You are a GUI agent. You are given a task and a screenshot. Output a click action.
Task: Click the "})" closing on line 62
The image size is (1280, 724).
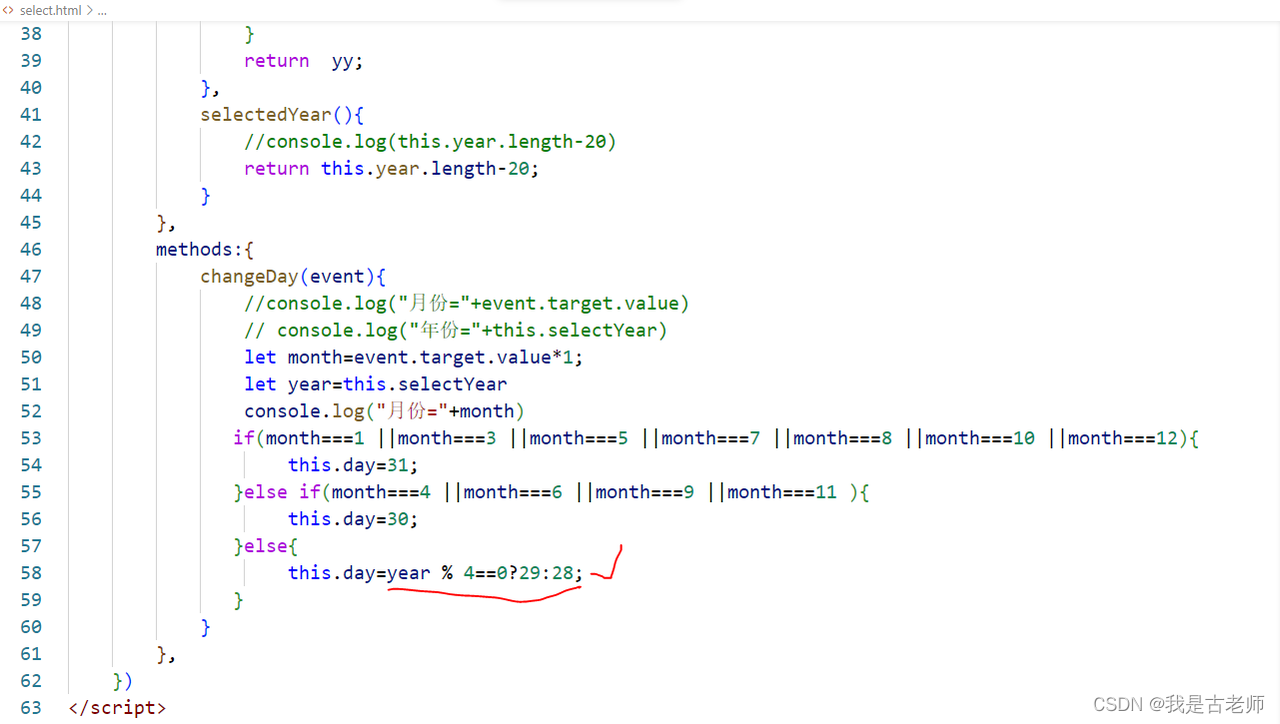coord(122,681)
